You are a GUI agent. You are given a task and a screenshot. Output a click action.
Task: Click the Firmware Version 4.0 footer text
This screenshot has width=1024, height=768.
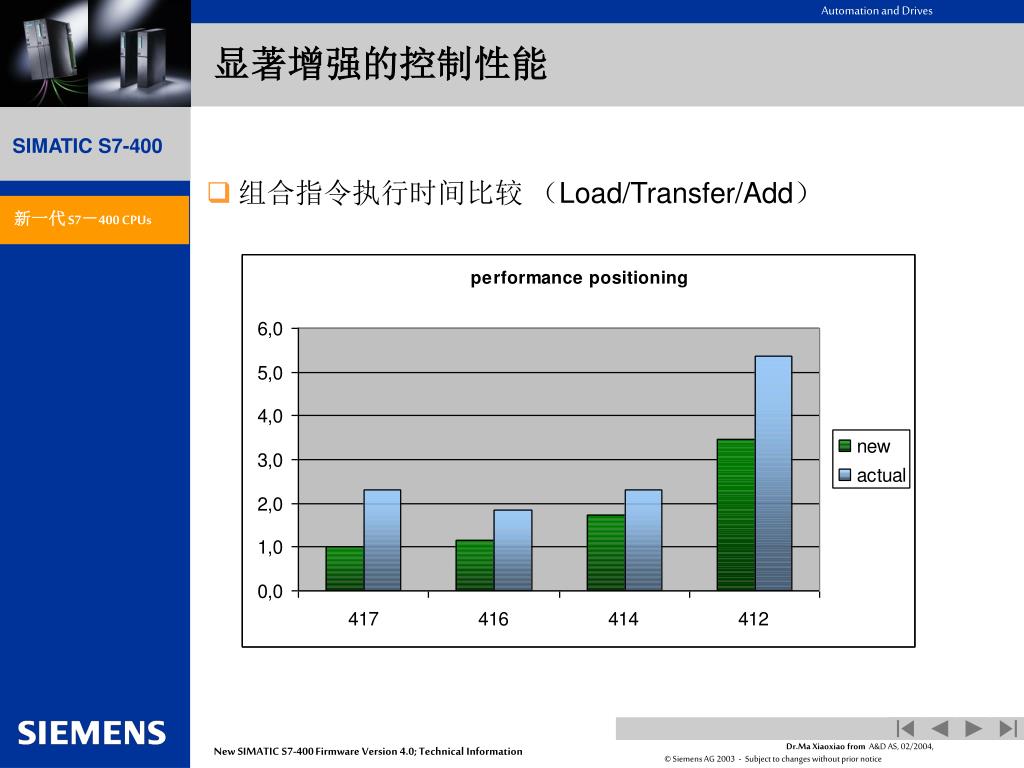[x=368, y=751]
